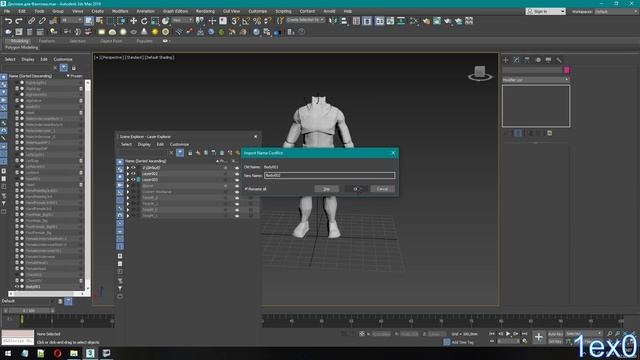
Task: Click the pink object color swatch
Action: tap(567, 70)
